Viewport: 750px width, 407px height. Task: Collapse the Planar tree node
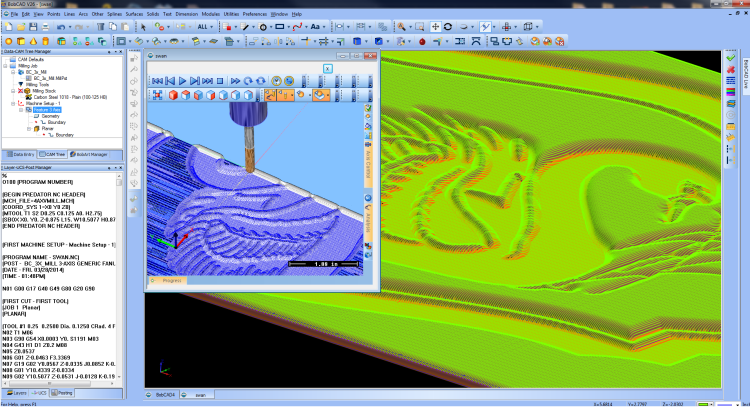click(29, 129)
